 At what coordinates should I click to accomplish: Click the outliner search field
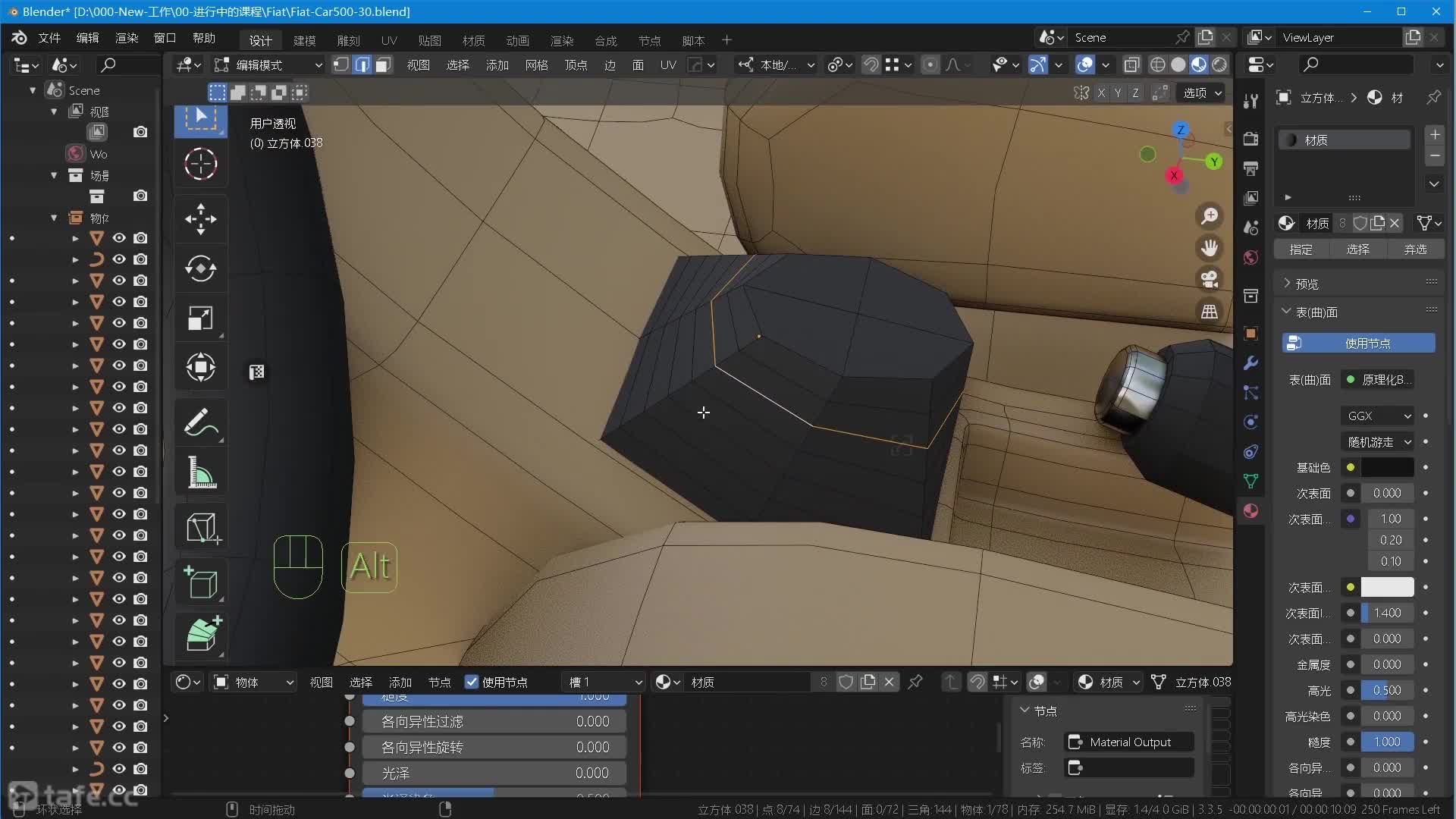point(128,65)
